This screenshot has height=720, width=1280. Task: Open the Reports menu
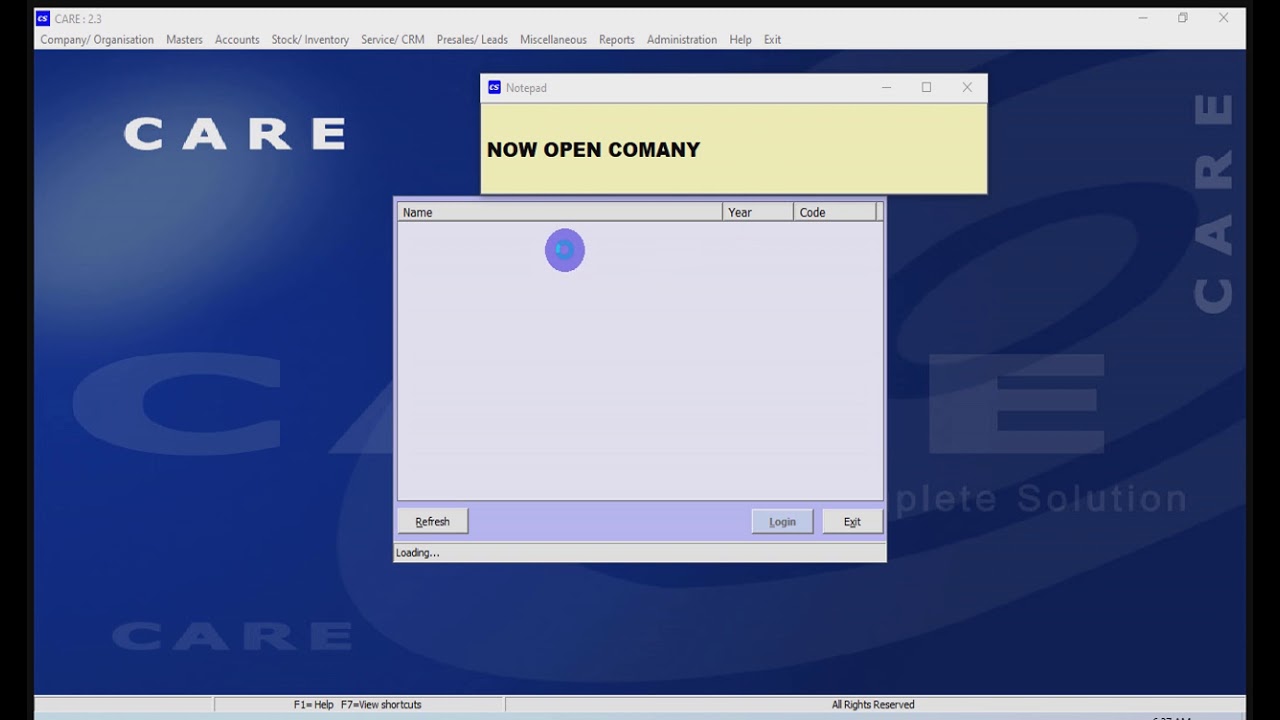click(x=617, y=40)
